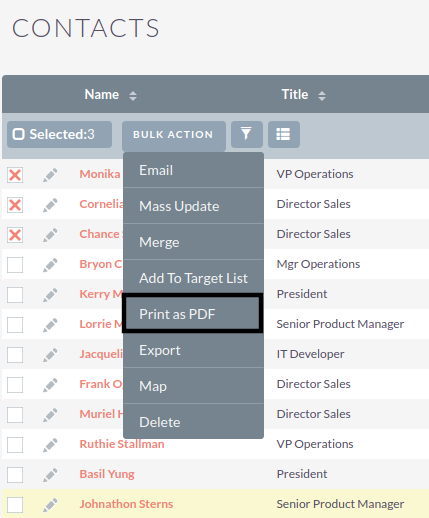Select Print as PDF option
429x518 pixels.
(193, 314)
